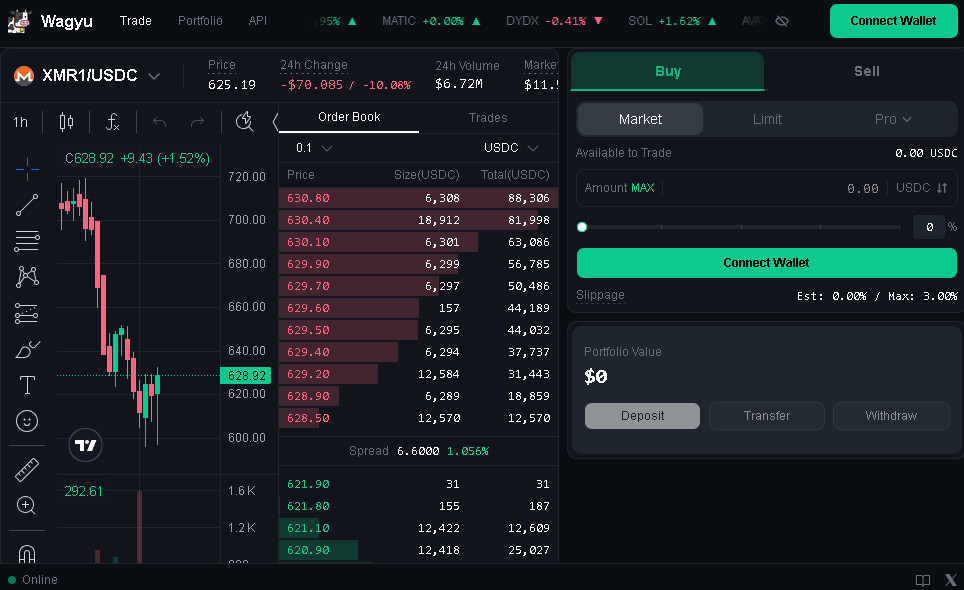Screen dimensions: 964x590
Task: Open the 0.1 price grouping dropdown
Action: click(x=314, y=148)
